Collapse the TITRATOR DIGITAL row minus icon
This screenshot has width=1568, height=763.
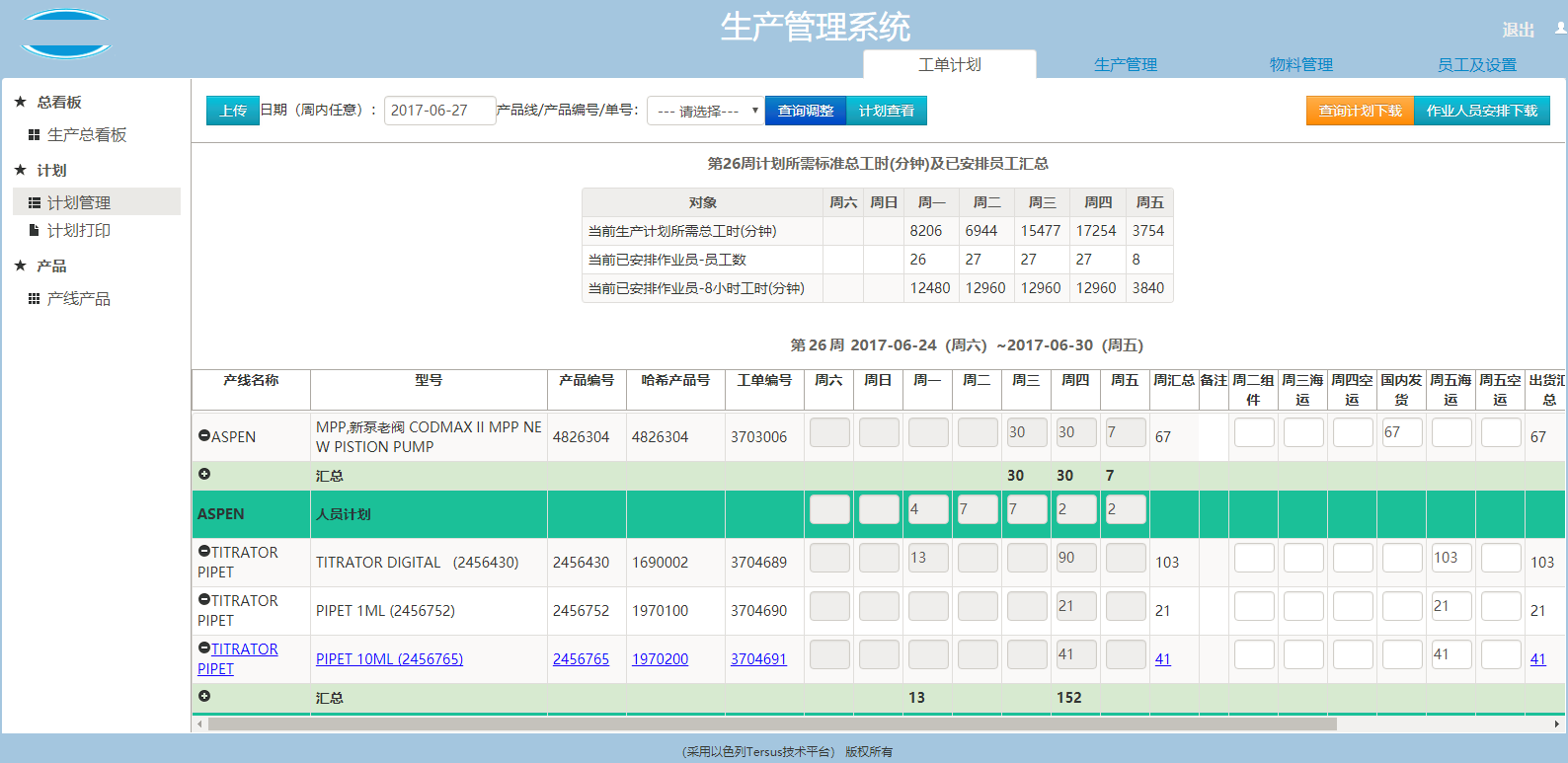click(x=204, y=551)
